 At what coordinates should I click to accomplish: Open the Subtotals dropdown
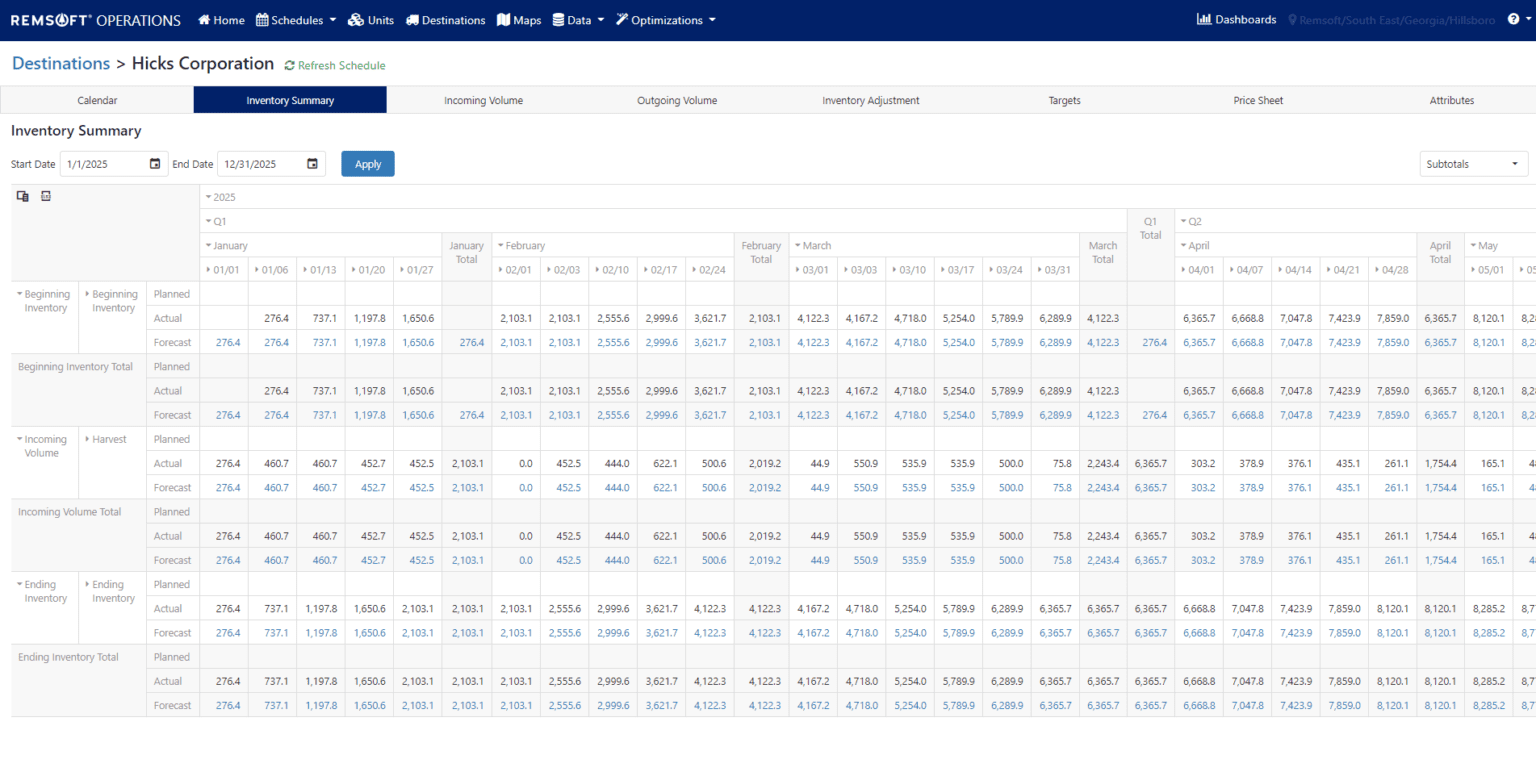[x=1473, y=163]
